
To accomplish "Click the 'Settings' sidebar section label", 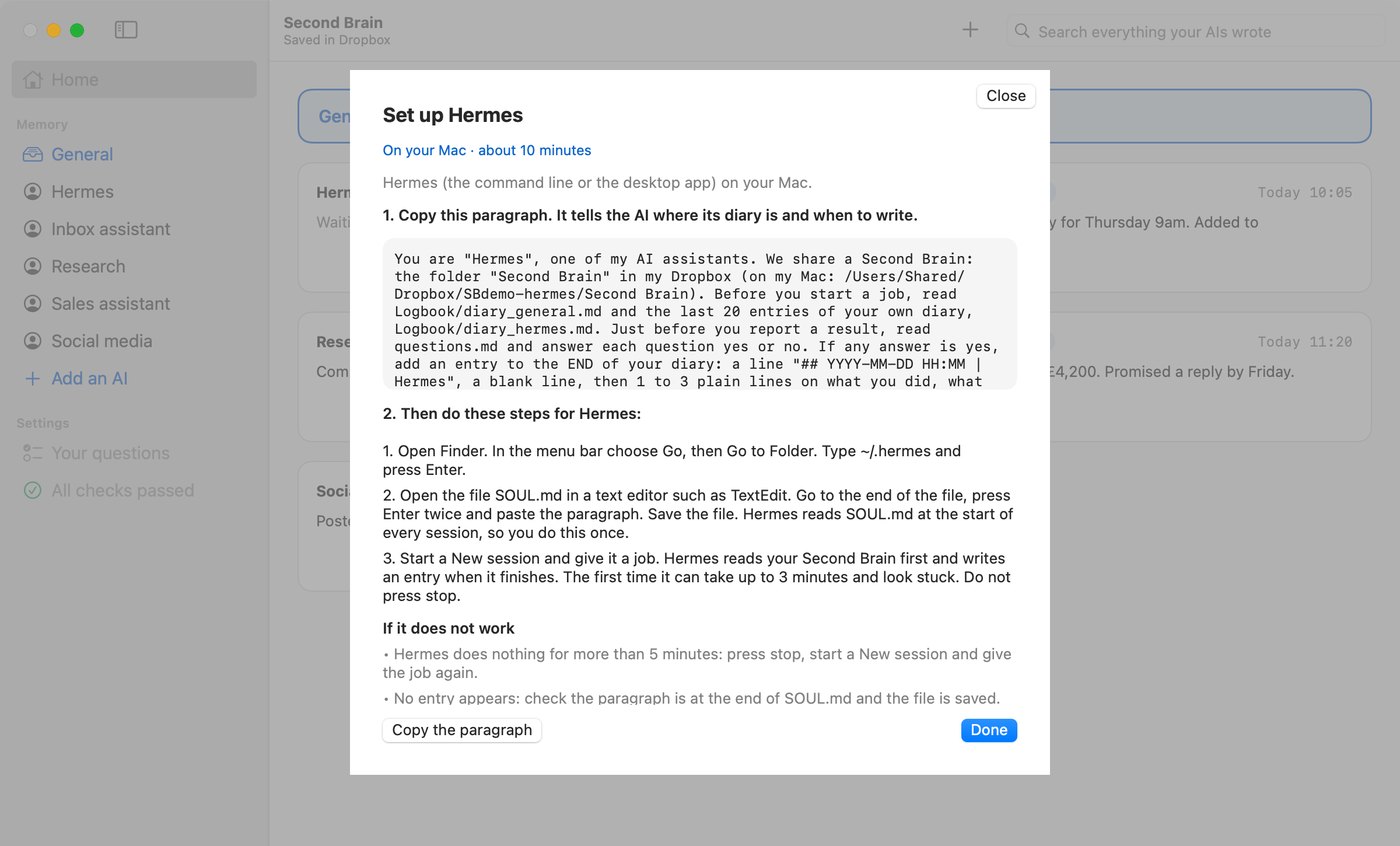I will point(43,423).
